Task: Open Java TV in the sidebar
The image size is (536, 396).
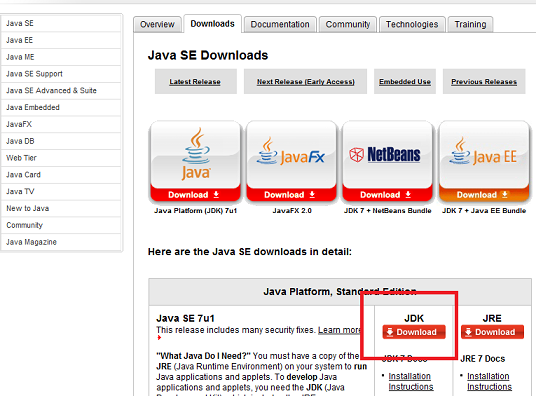Action: 61,192
